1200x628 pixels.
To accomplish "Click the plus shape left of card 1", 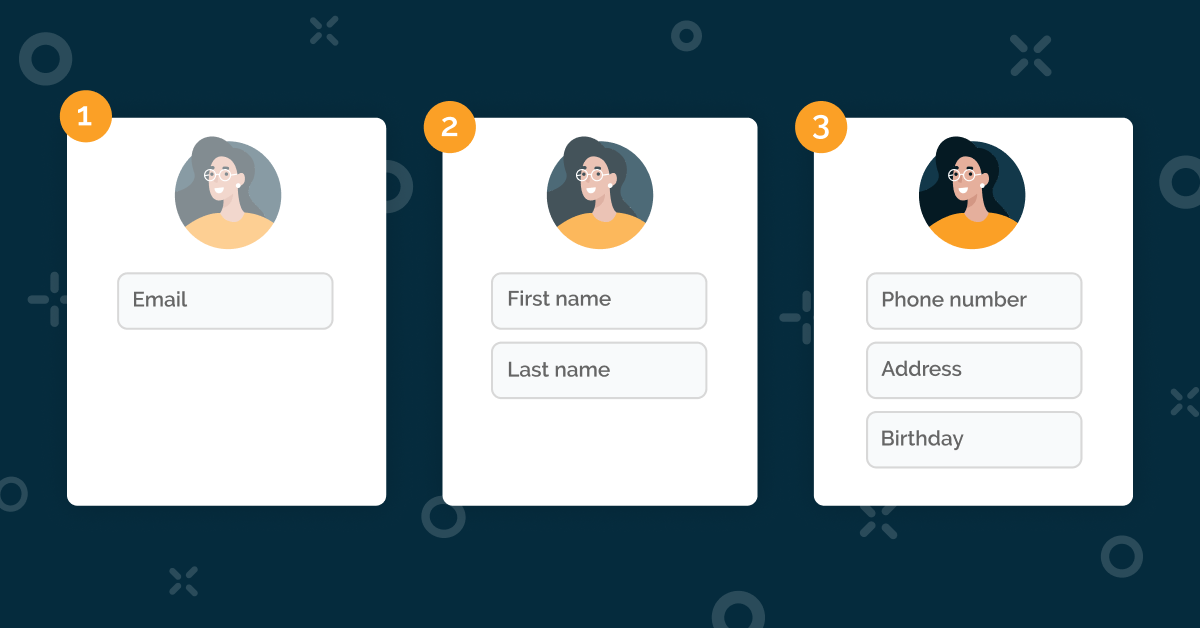I will click(x=46, y=299).
